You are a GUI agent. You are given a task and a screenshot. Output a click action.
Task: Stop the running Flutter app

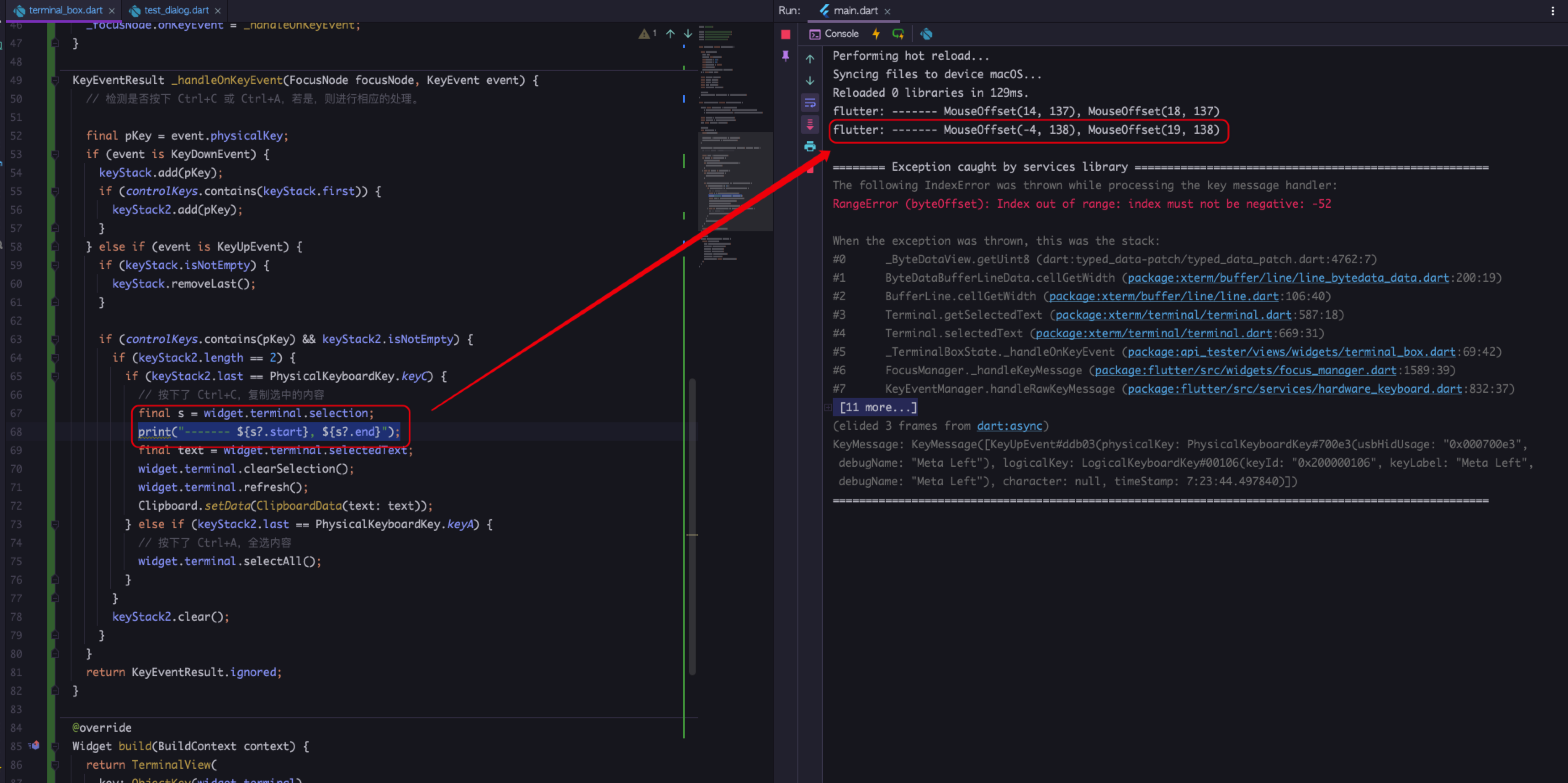coord(785,34)
